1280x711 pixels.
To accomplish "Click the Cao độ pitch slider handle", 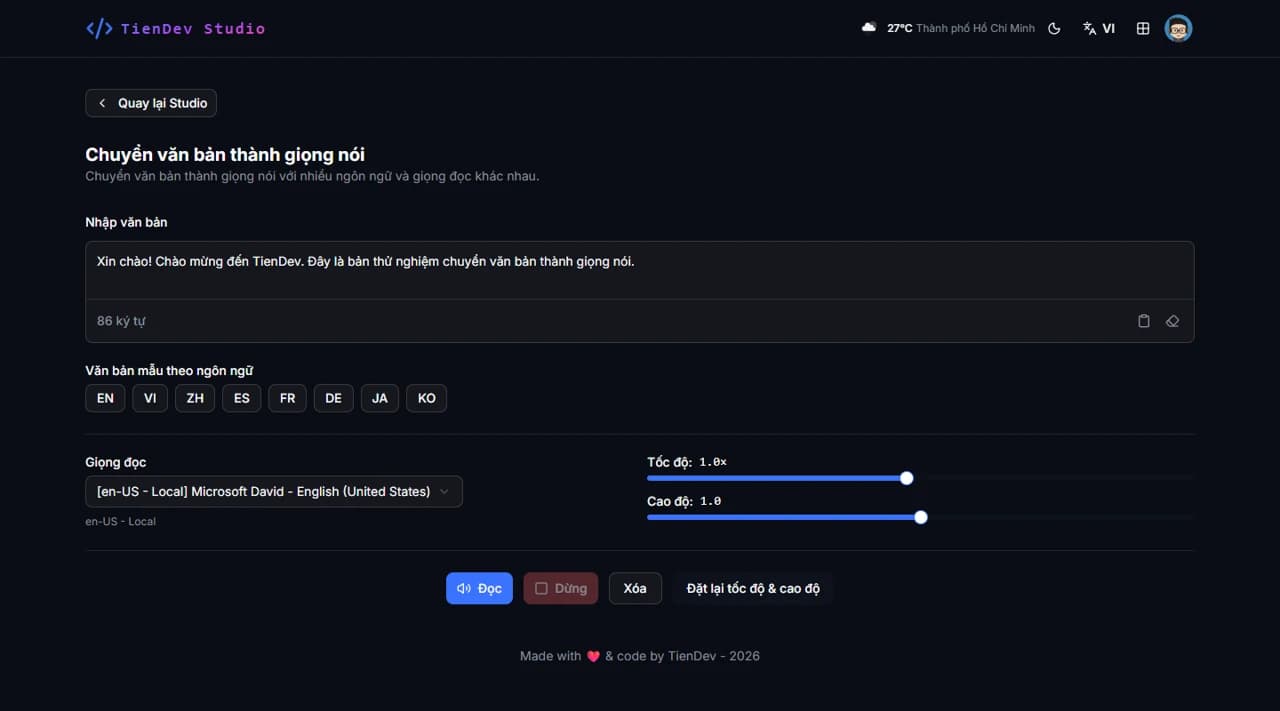I will (921, 517).
